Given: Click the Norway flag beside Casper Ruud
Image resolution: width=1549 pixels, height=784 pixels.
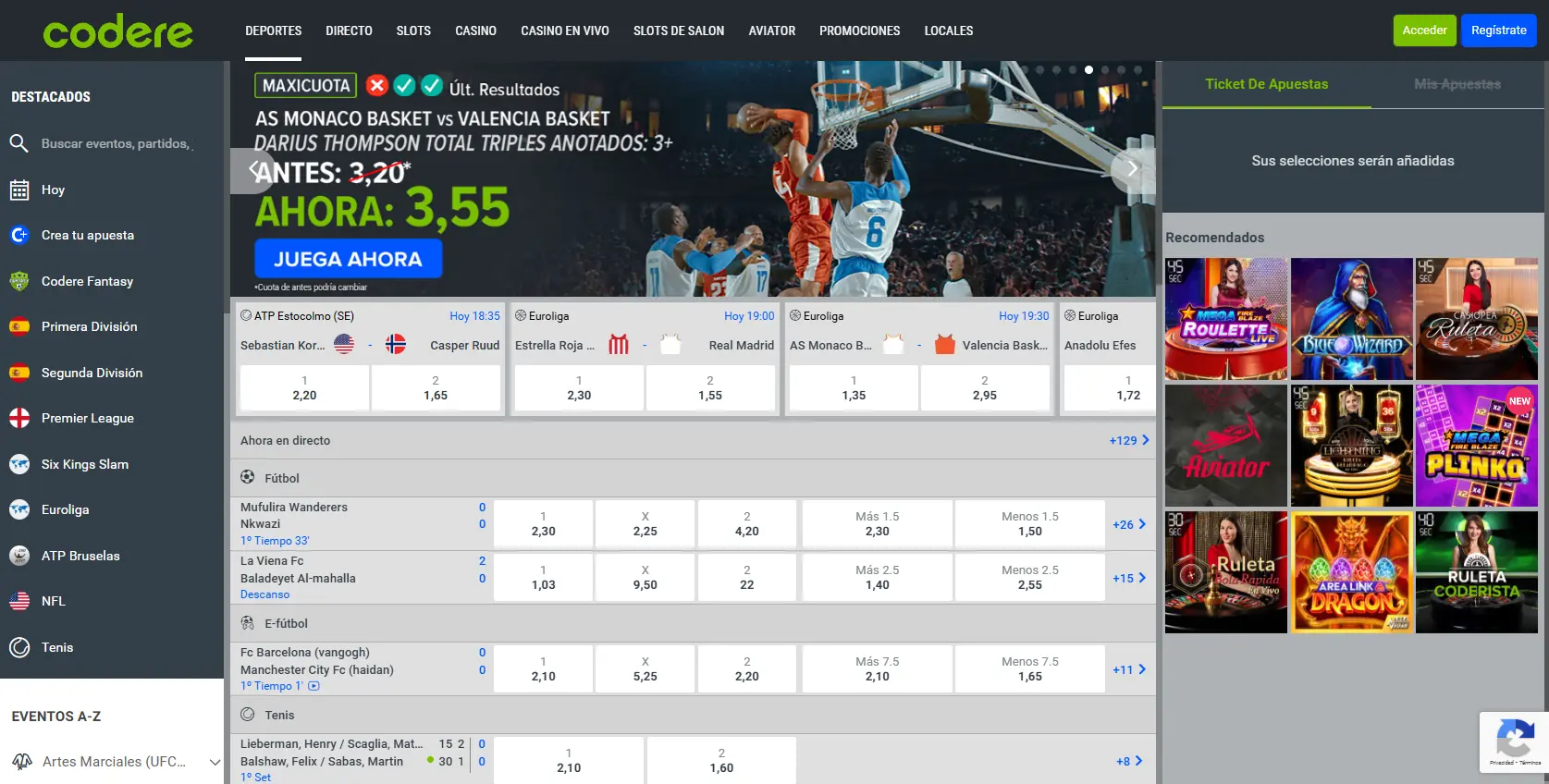Looking at the screenshot, I should [396, 345].
